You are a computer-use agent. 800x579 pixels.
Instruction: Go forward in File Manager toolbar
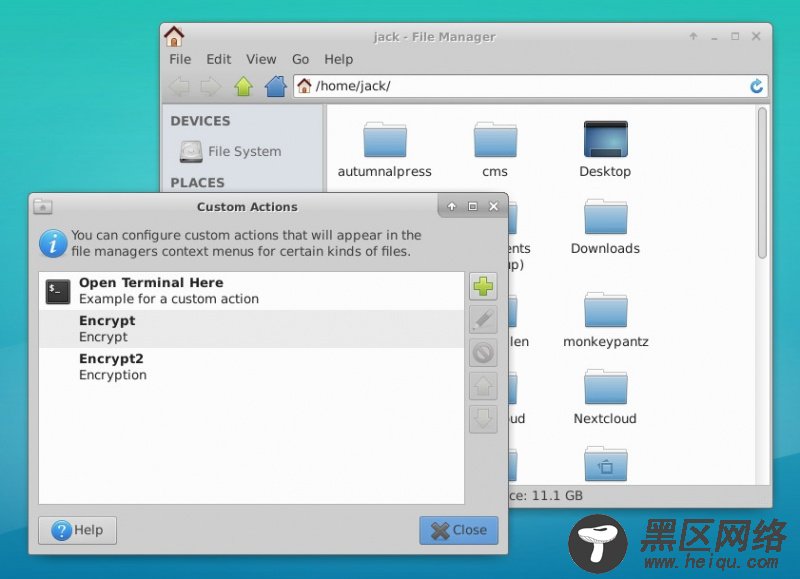point(211,86)
